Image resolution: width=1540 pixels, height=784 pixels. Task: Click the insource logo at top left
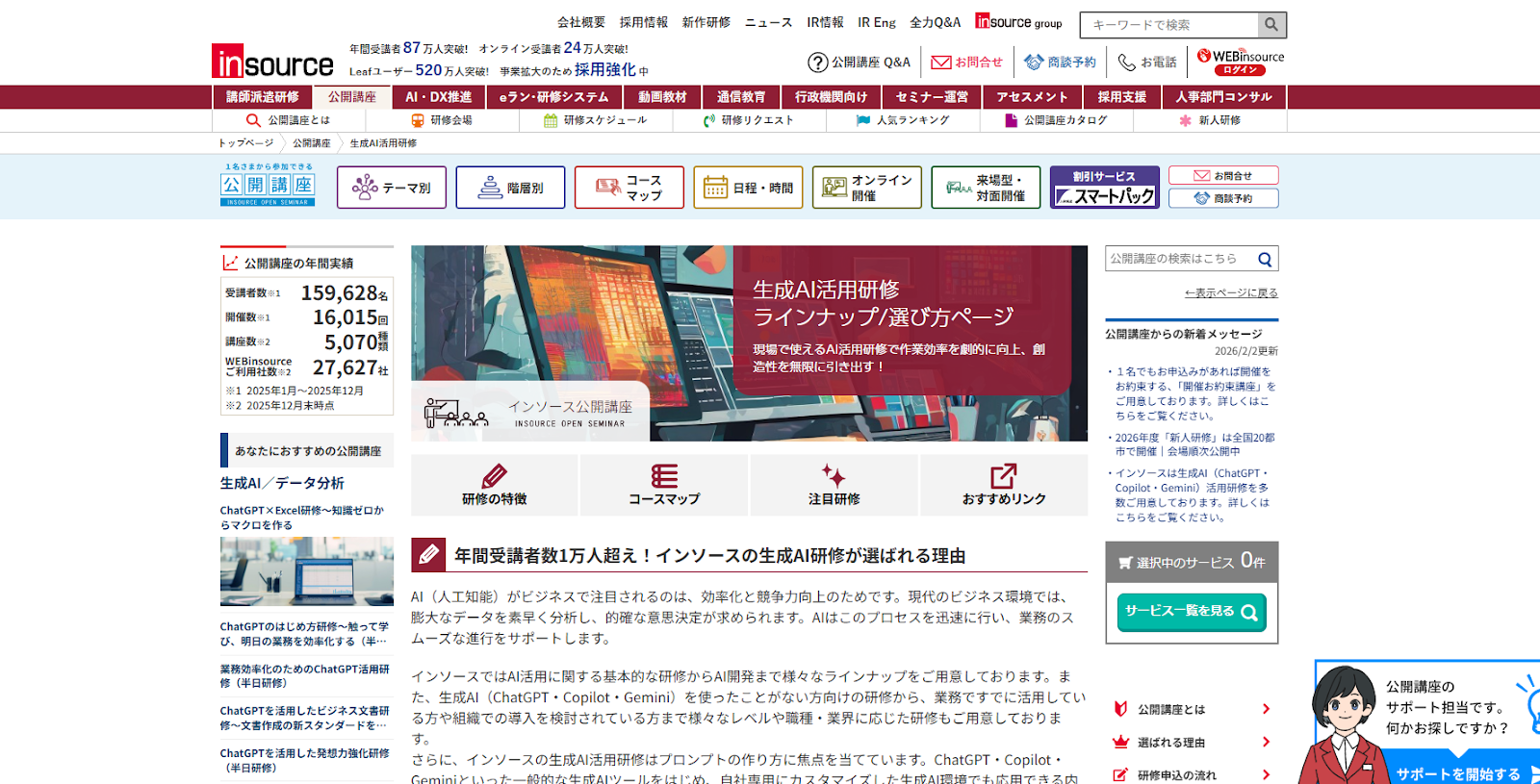(x=272, y=62)
